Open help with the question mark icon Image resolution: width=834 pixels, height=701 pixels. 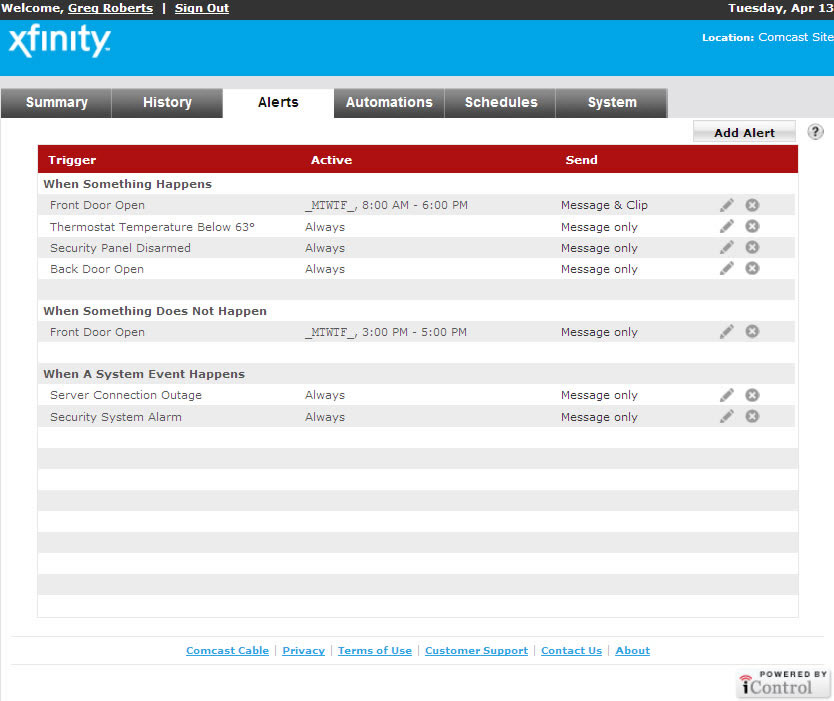point(815,132)
